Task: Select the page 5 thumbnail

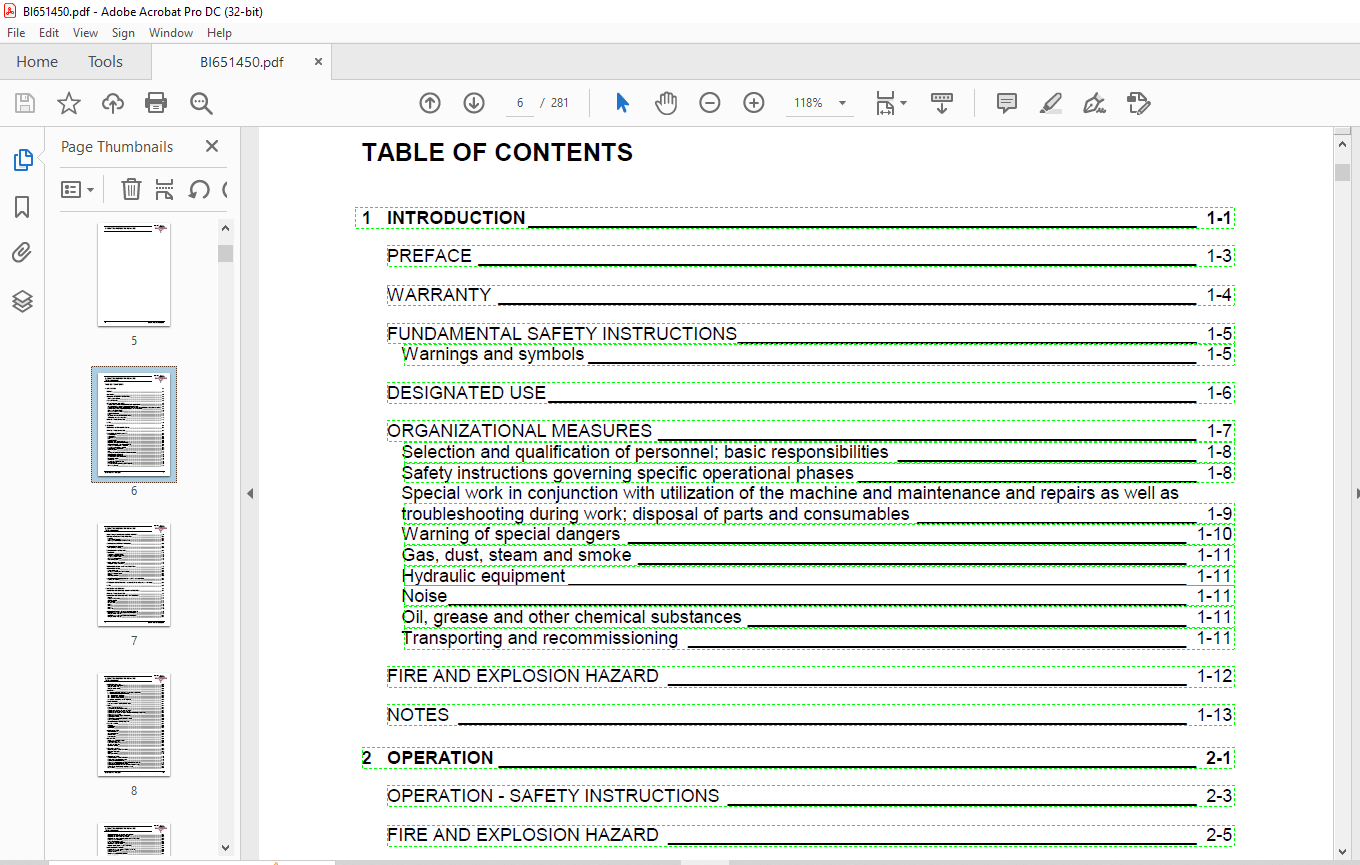Action: pyautogui.click(x=134, y=275)
